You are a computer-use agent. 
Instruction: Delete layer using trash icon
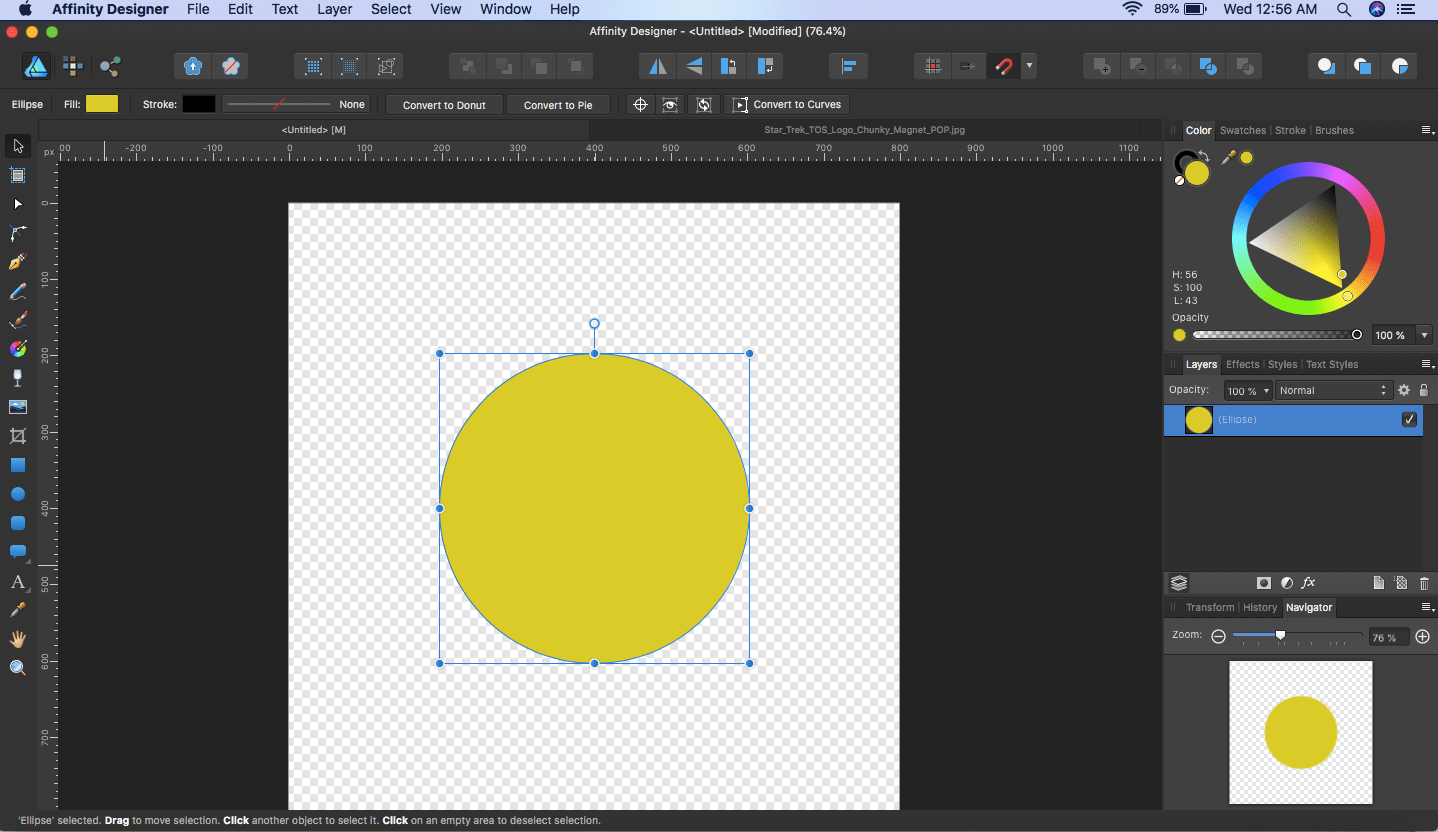click(x=1424, y=583)
